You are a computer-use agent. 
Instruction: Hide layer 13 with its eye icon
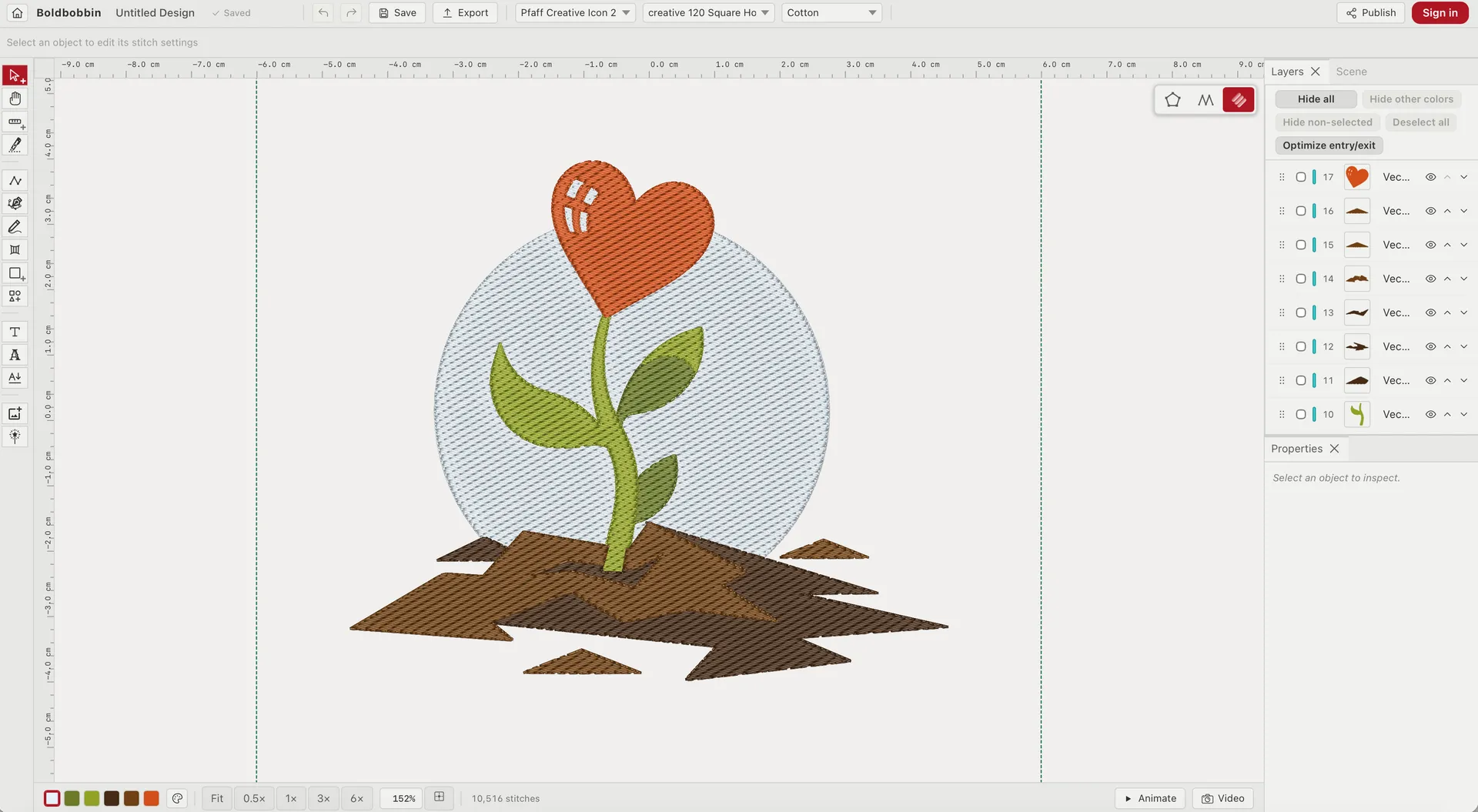(x=1430, y=312)
